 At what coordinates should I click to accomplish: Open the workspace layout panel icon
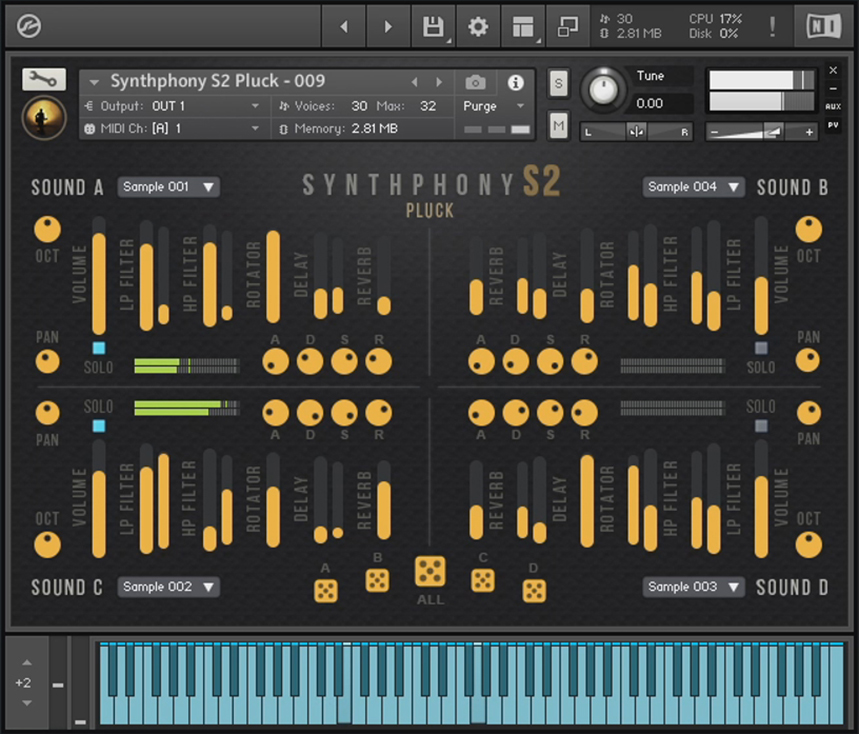[523, 26]
